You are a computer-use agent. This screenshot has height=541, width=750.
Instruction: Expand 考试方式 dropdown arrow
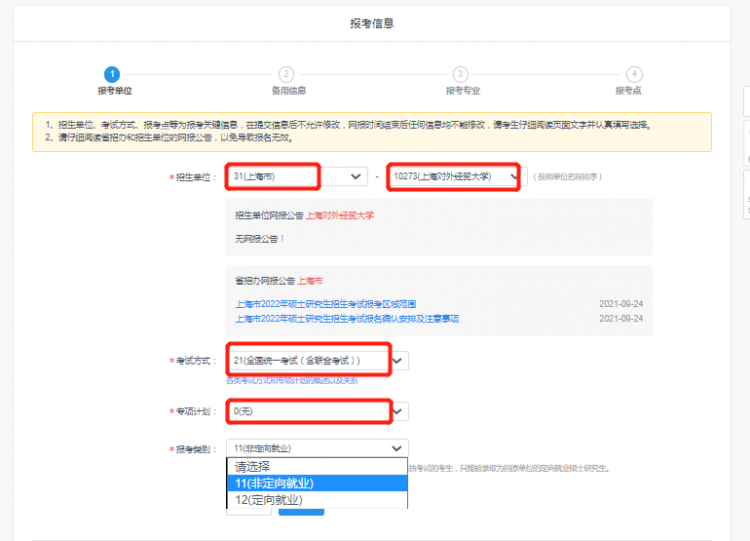(397, 361)
